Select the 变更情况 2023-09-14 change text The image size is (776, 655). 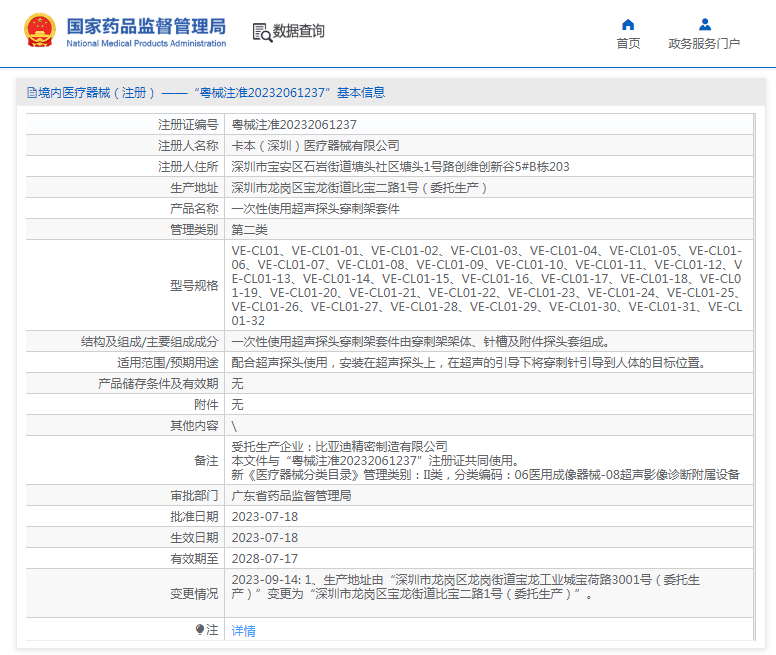pyautogui.click(x=466, y=586)
